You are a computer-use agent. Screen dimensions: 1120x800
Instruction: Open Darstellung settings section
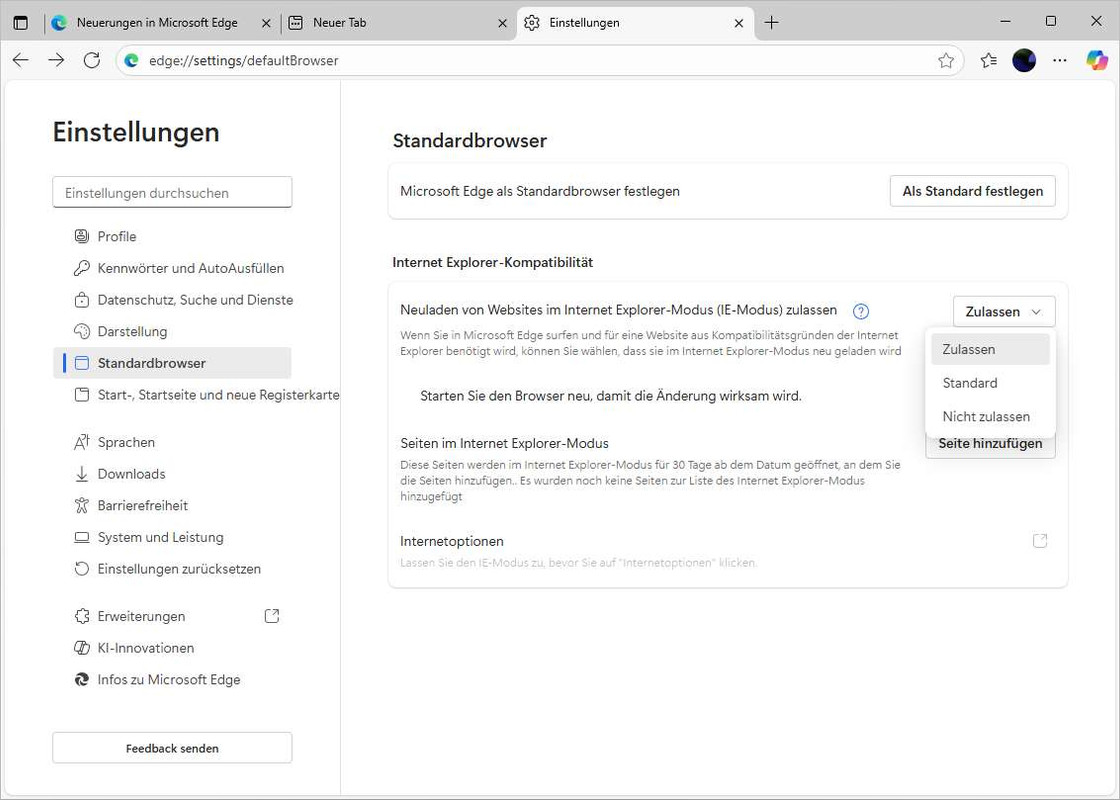[172, 331]
